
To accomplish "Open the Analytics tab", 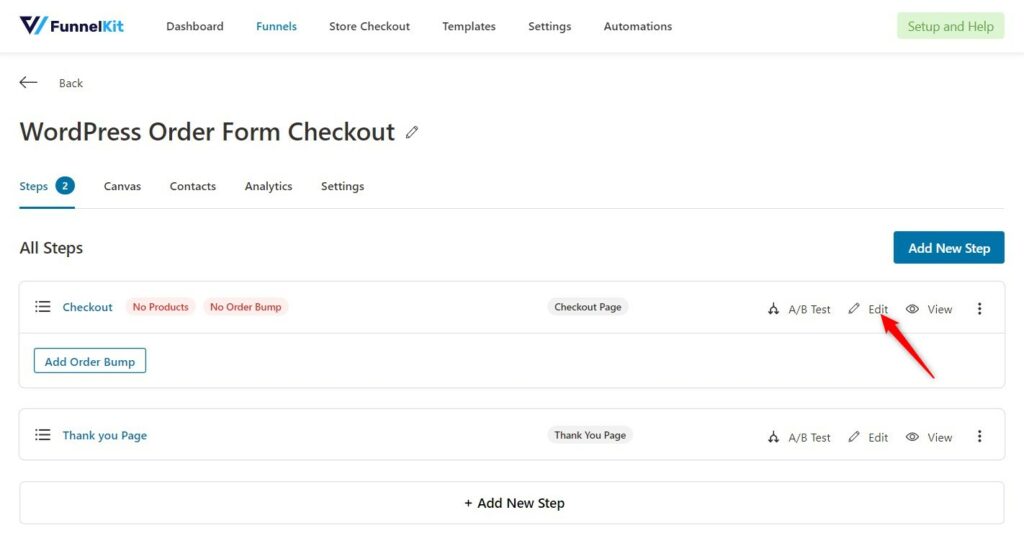I will tap(268, 186).
